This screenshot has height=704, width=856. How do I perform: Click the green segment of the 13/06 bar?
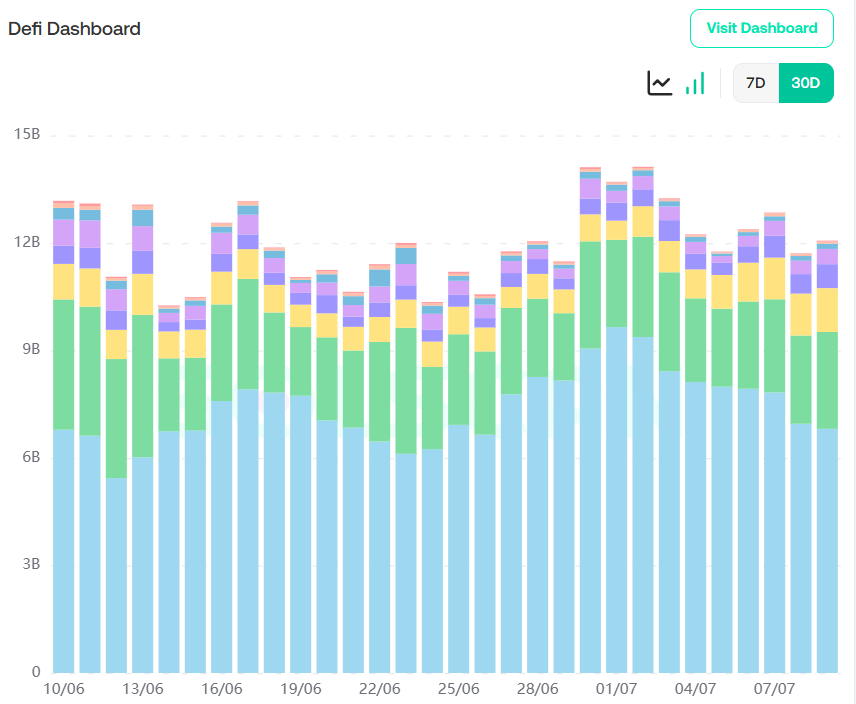pos(143,385)
